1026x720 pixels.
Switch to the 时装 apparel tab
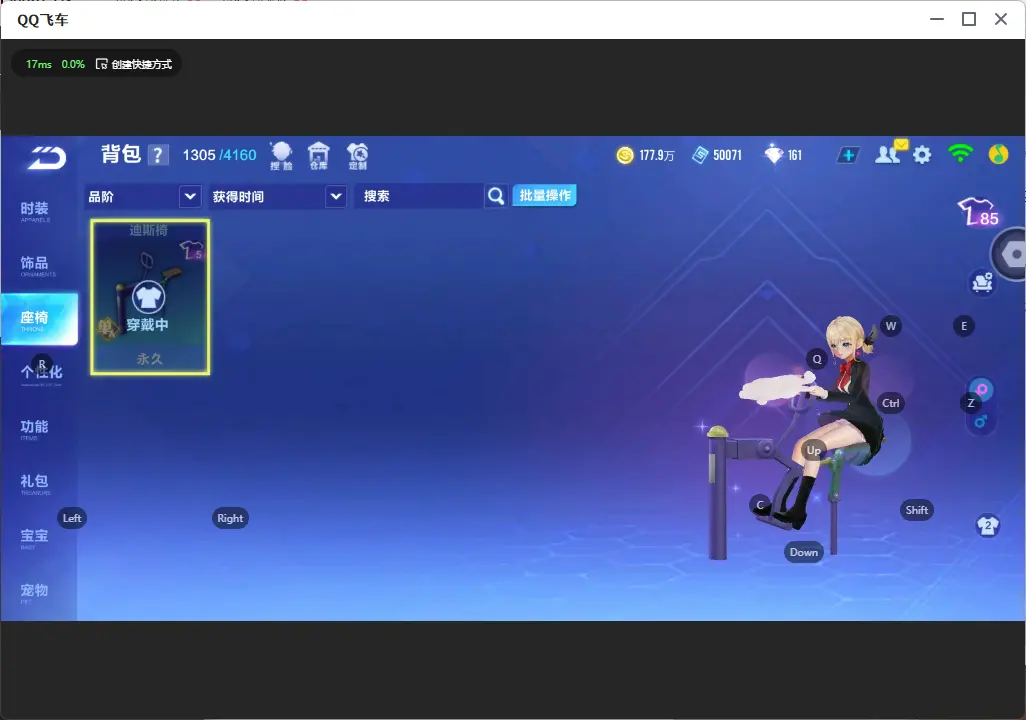[35, 211]
